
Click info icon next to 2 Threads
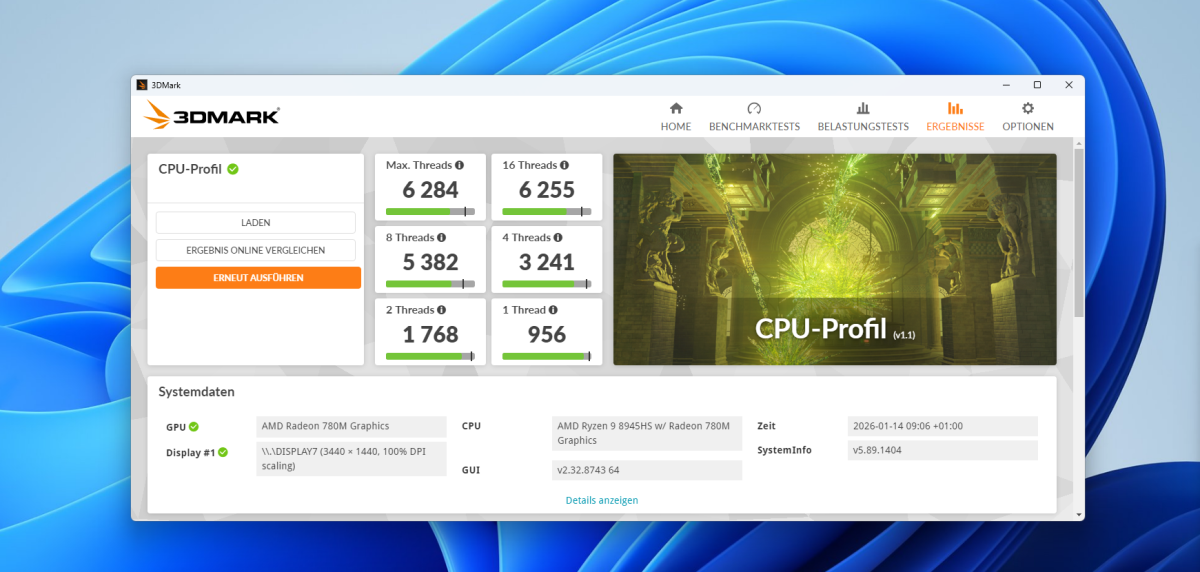[x=442, y=309]
